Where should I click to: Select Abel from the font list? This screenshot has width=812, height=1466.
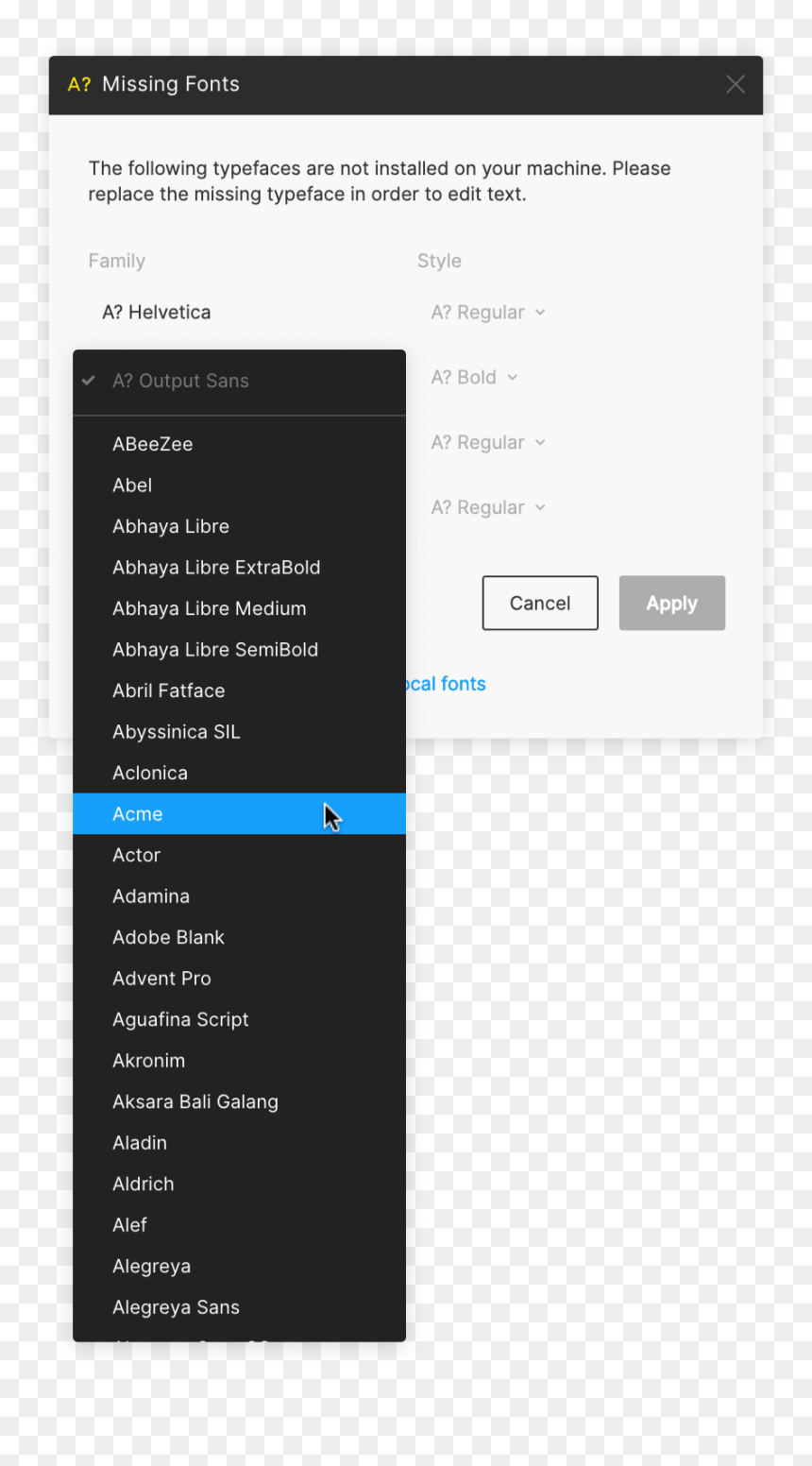click(x=240, y=486)
